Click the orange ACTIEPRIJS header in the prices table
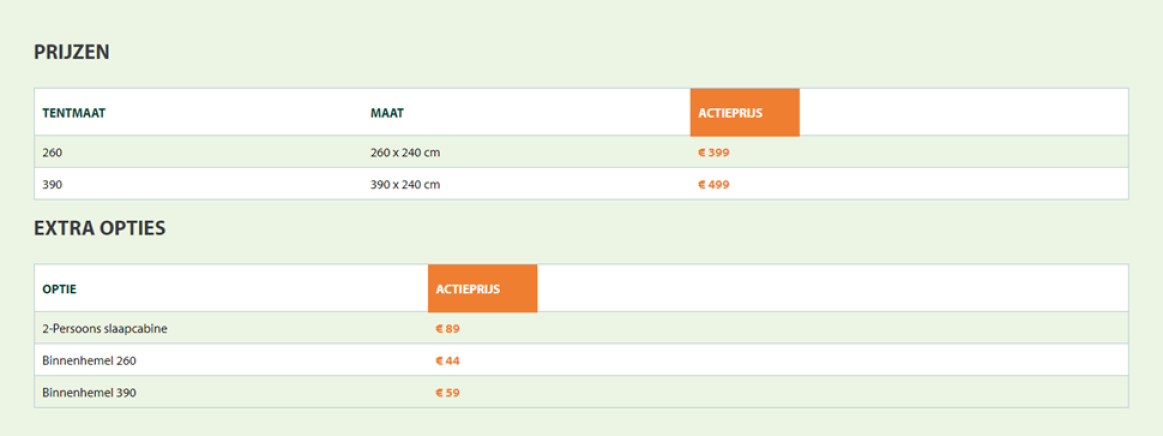The image size is (1163, 436). pyautogui.click(x=745, y=113)
